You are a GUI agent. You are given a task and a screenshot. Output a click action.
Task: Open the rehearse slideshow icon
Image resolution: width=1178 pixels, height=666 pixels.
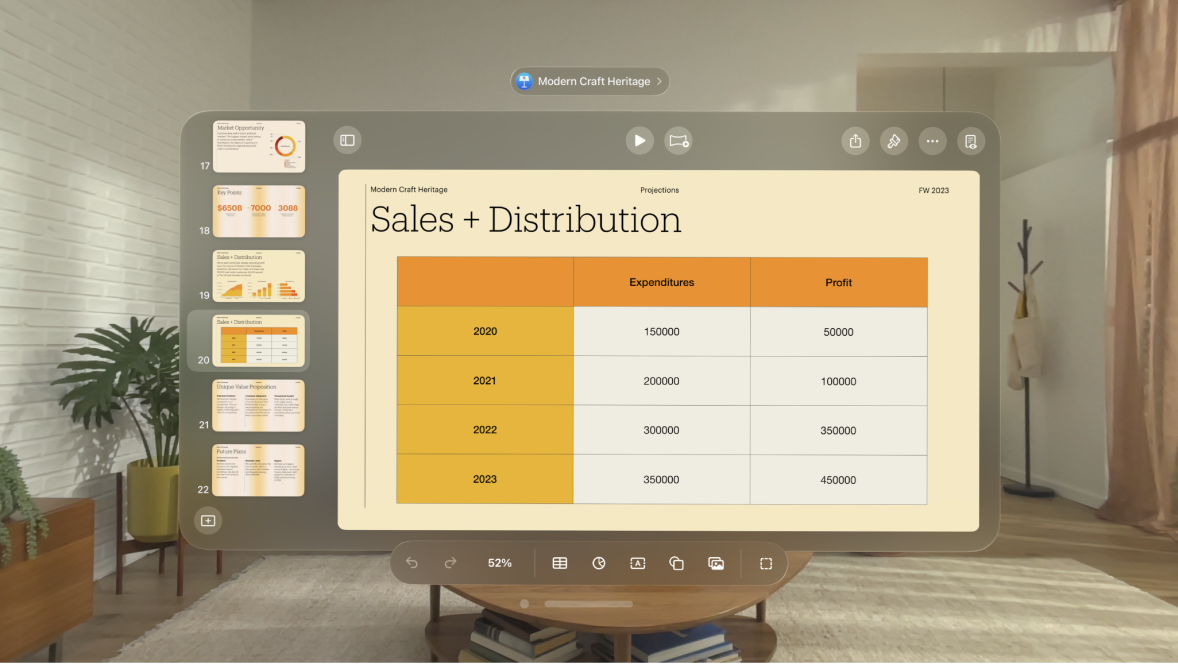[678, 141]
